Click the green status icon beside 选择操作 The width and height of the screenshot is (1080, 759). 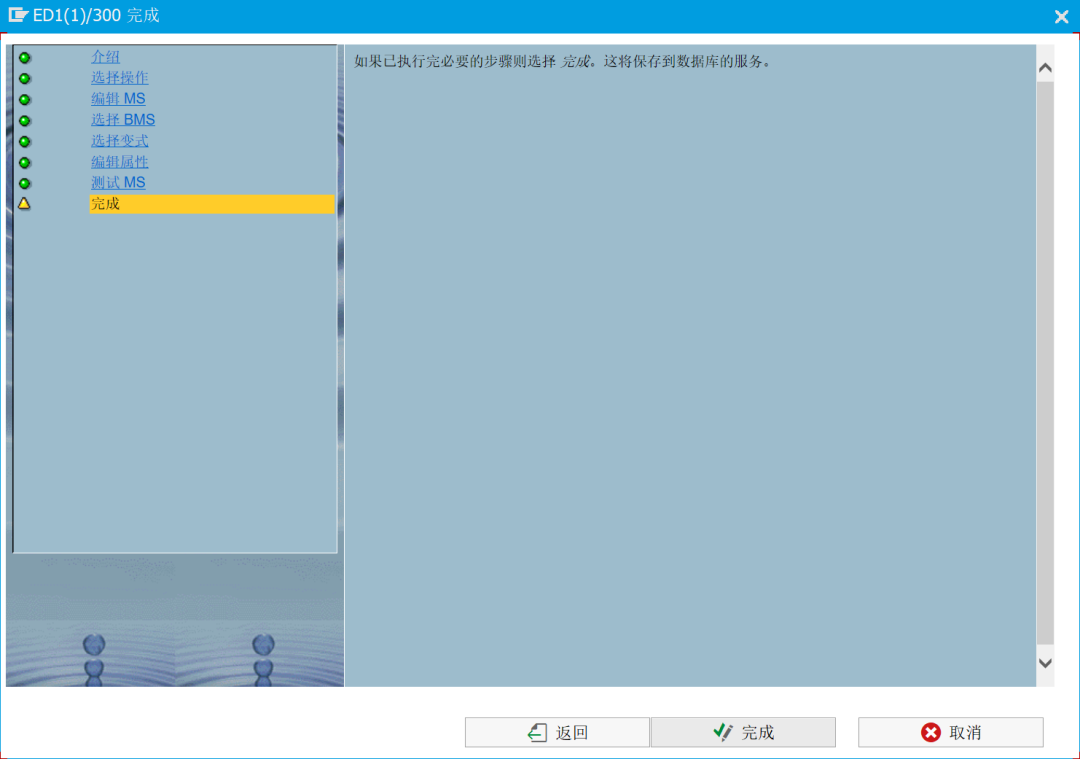pyautogui.click(x=25, y=79)
